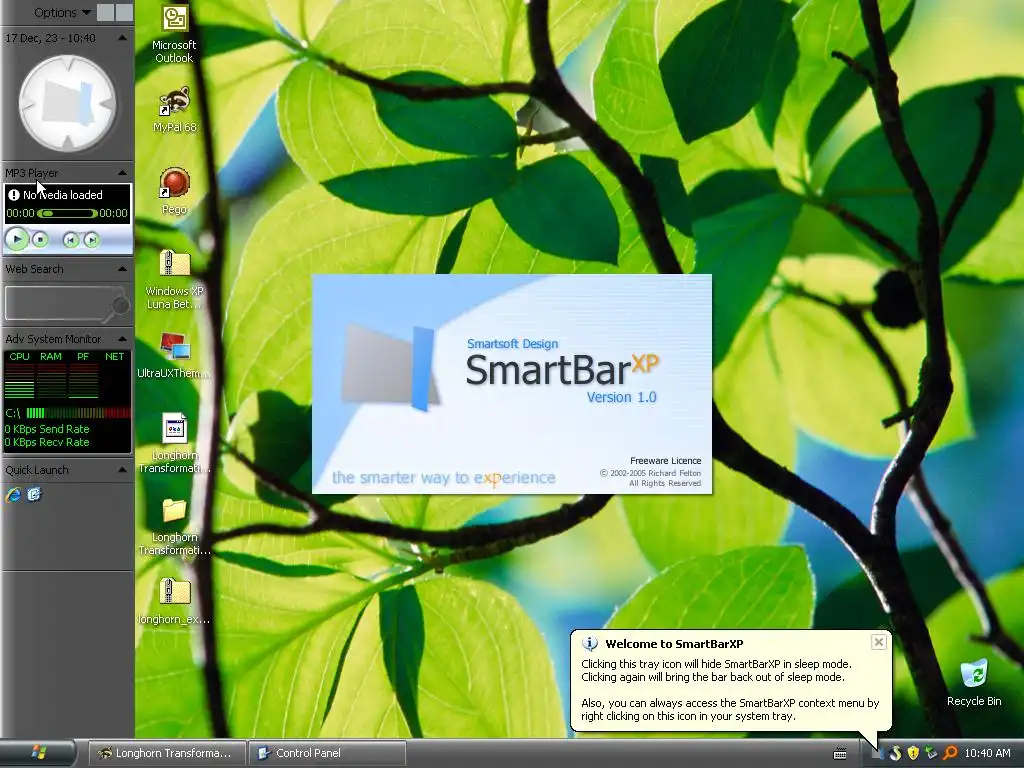Collapse the Adv System Monitor panel
Image resolution: width=1024 pixels, height=768 pixels.
point(122,339)
